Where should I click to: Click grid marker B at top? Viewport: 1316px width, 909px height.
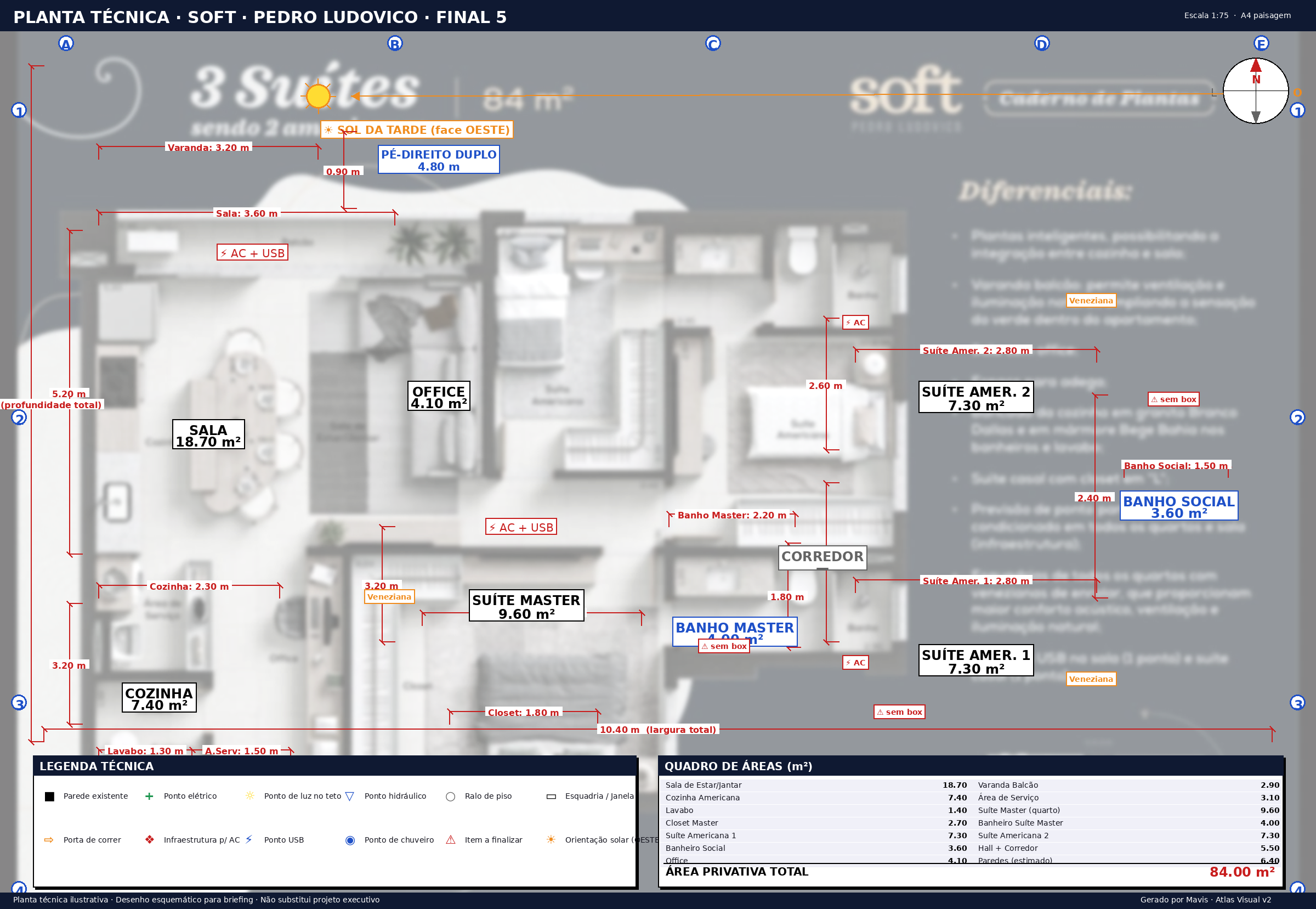395,43
